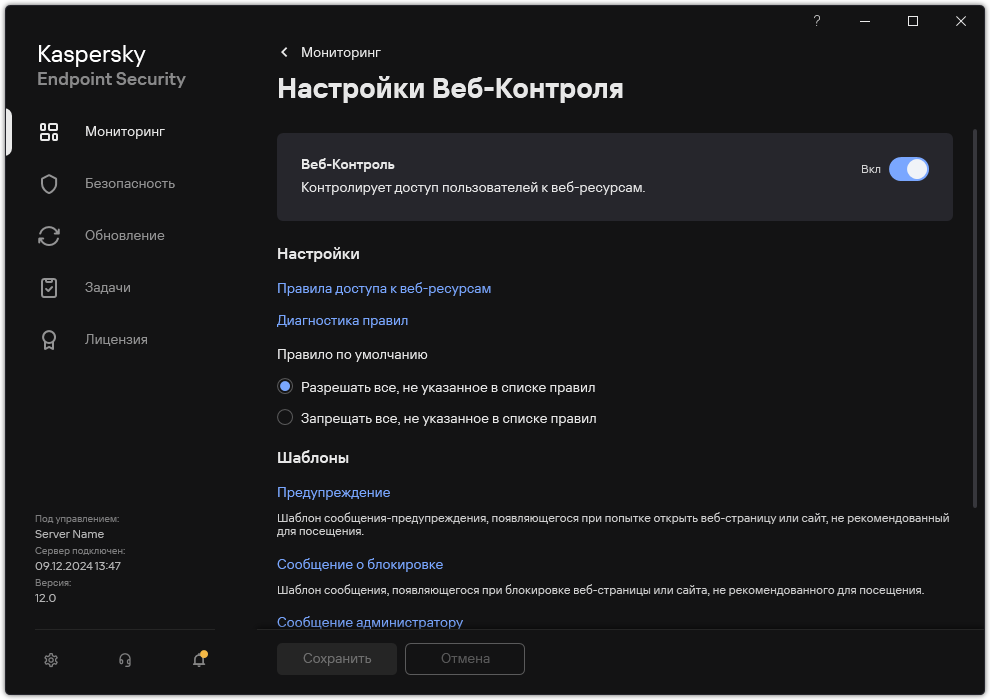Select 'Разрешать все, не указанное в списке правил'

pyautogui.click(x=285, y=387)
